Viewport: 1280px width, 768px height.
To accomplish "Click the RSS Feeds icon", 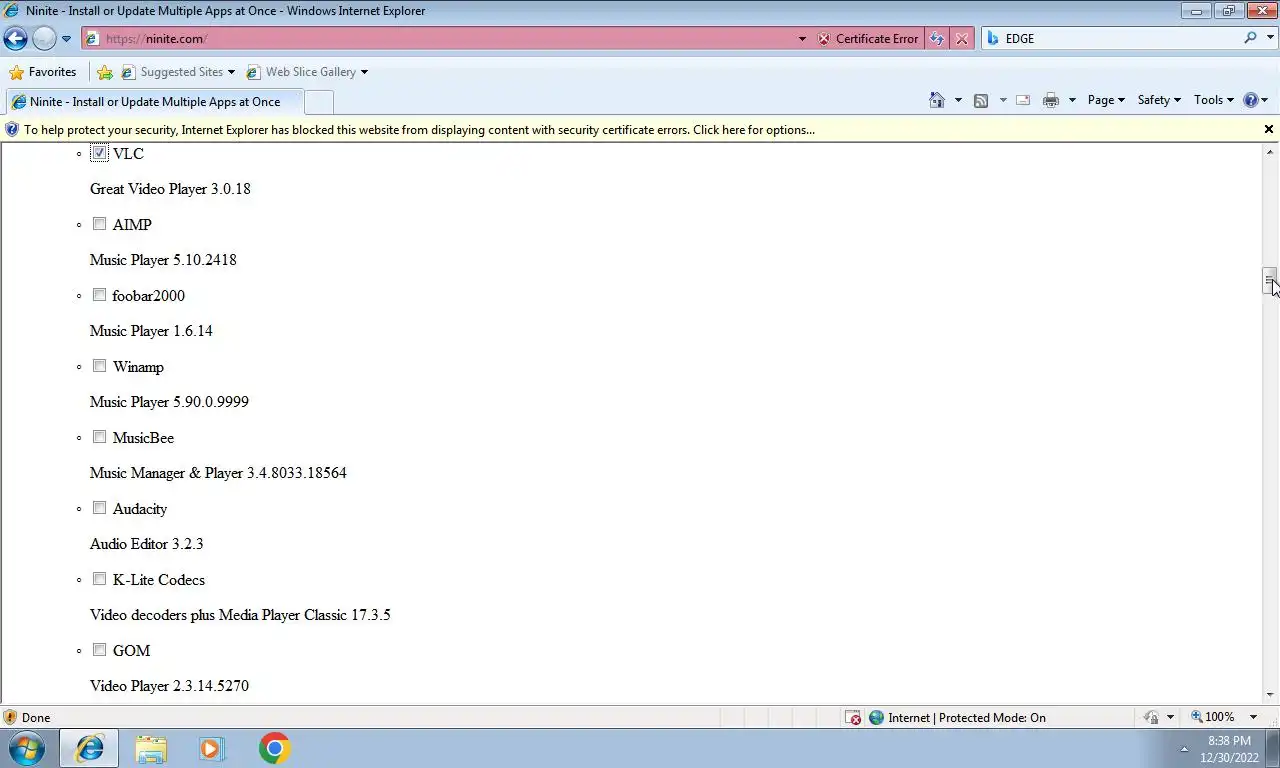I will [x=981, y=100].
